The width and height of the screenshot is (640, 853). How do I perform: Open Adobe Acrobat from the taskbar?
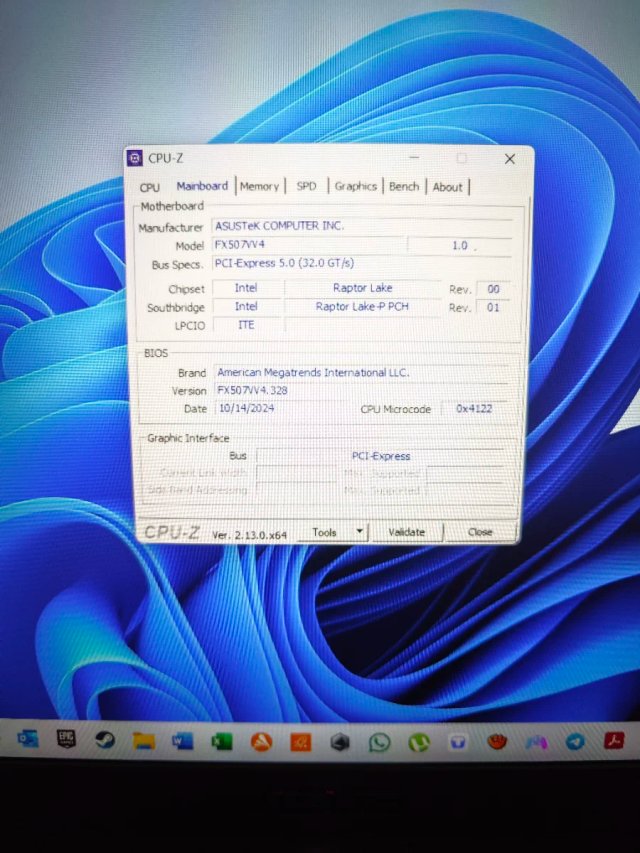tap(614, 740)
